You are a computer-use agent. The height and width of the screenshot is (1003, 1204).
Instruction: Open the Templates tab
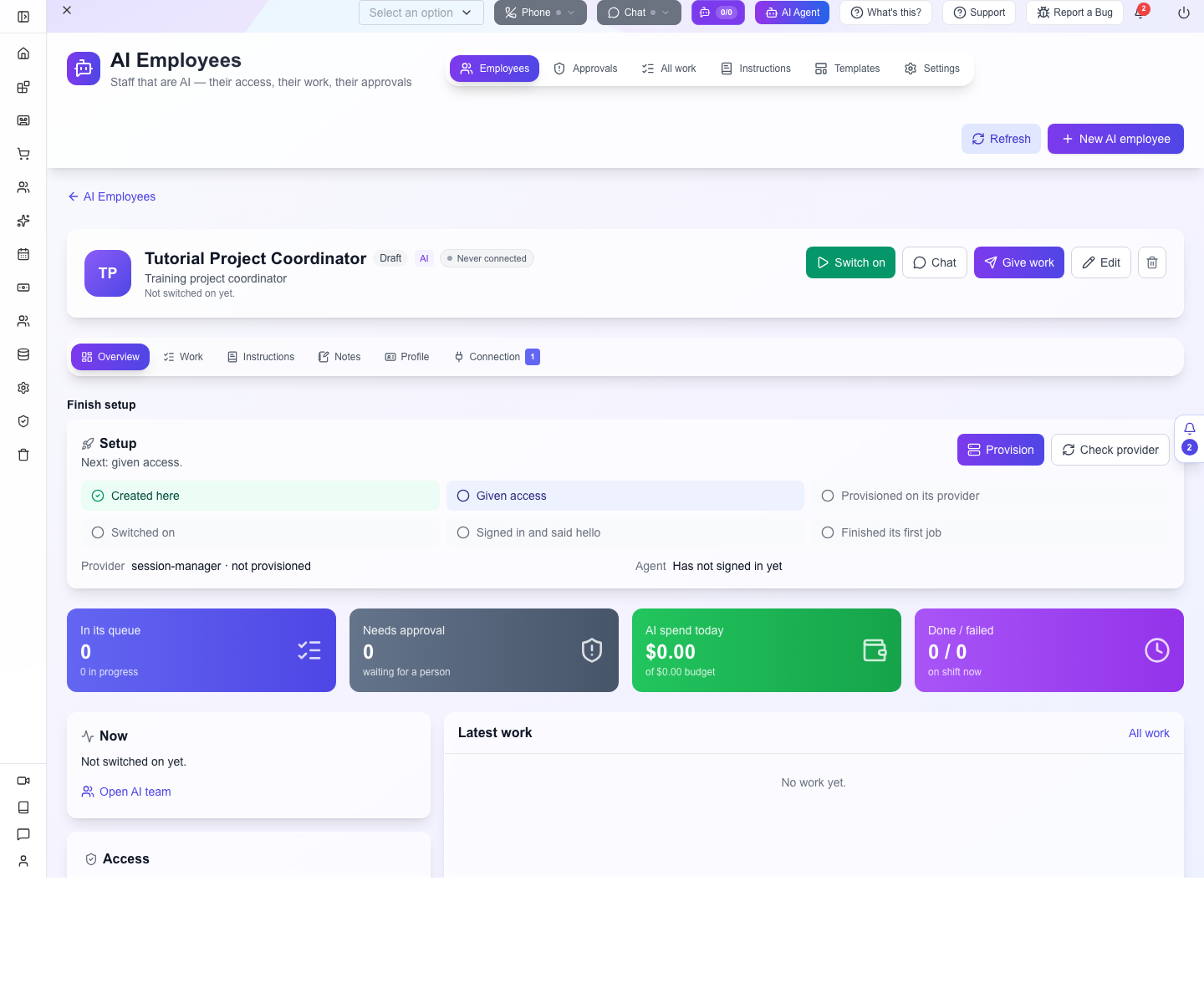click(x=847, y=69)
